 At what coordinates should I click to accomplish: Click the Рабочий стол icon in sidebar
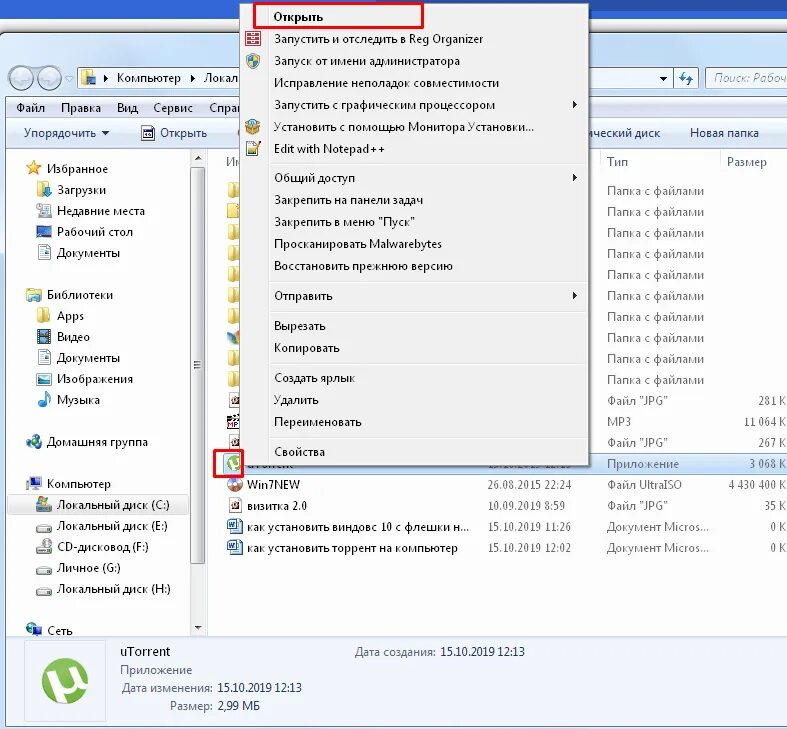click(x=44, y=231)
